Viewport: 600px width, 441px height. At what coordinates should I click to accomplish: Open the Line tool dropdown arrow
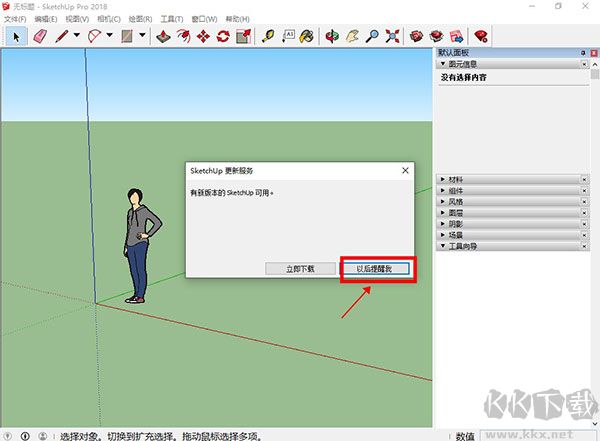tap(77, 35)
